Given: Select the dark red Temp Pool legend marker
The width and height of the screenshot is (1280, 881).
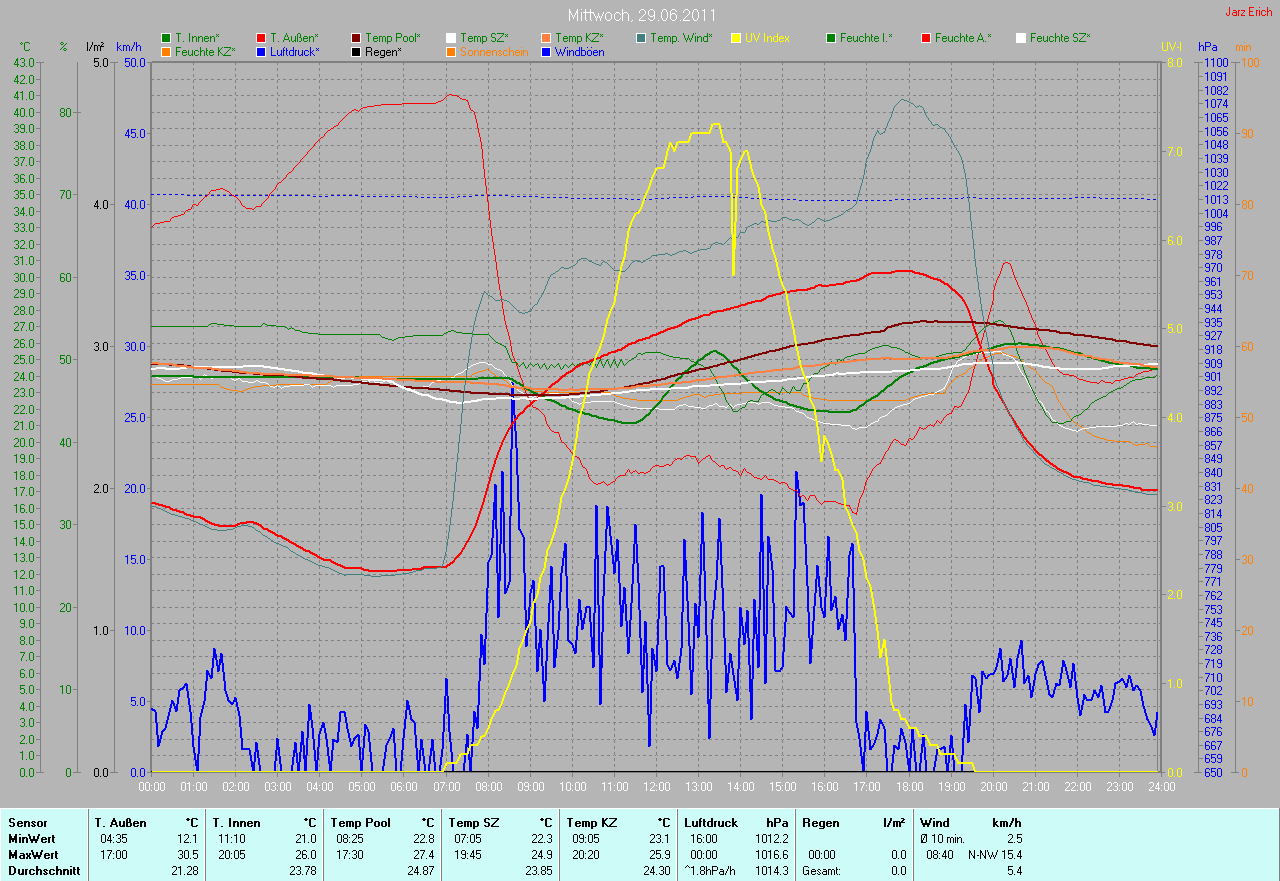Looking at the screenshot, I should pyautogui.click(x=356, y=38).
